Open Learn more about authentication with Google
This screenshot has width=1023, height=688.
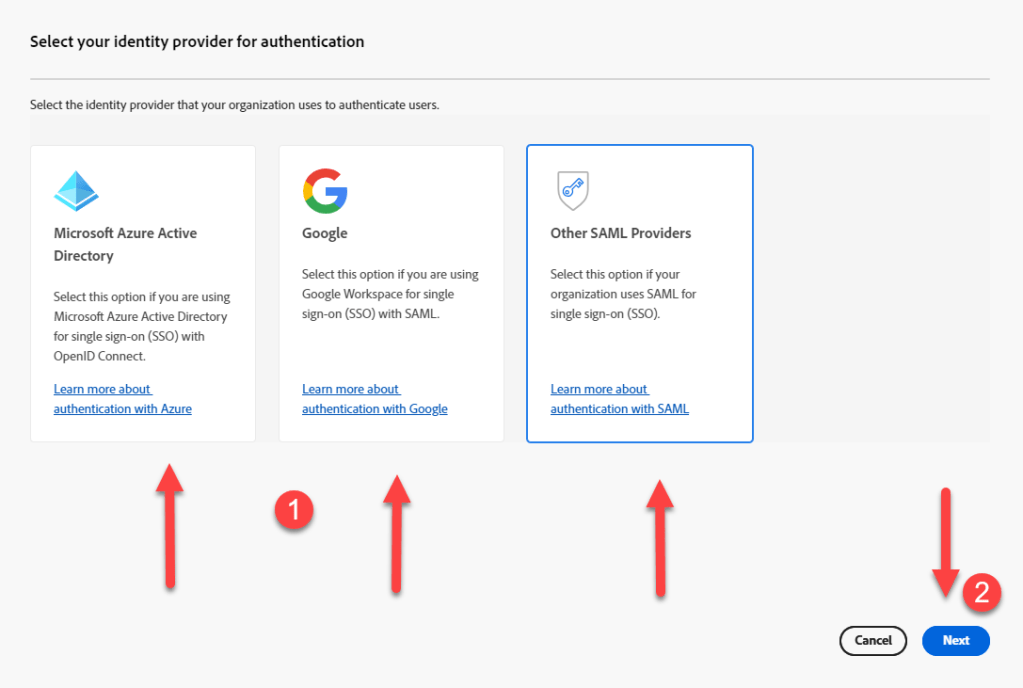[374, 399]
